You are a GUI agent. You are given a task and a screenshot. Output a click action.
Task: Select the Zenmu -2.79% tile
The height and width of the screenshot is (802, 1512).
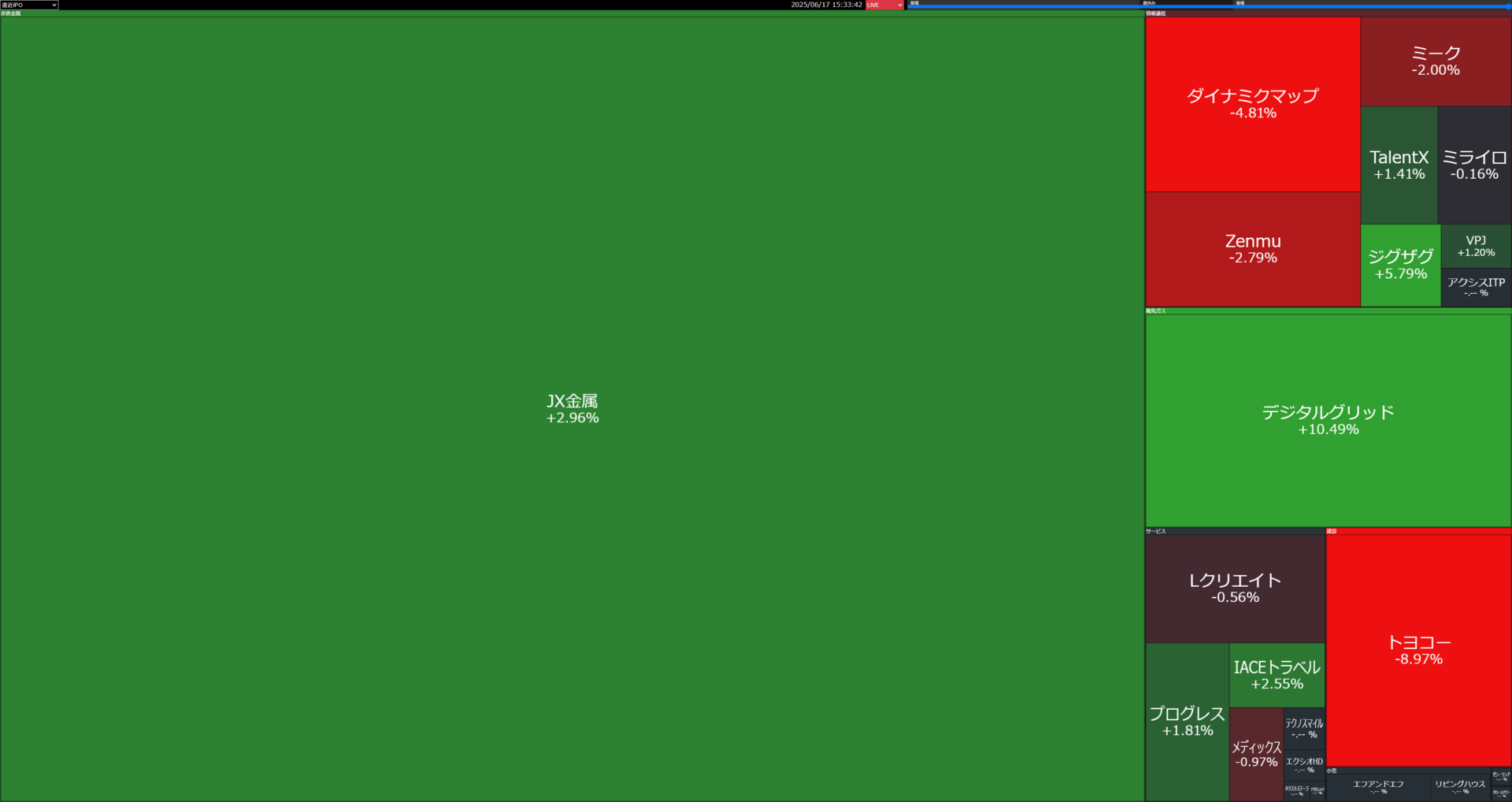click(1252, 249)
